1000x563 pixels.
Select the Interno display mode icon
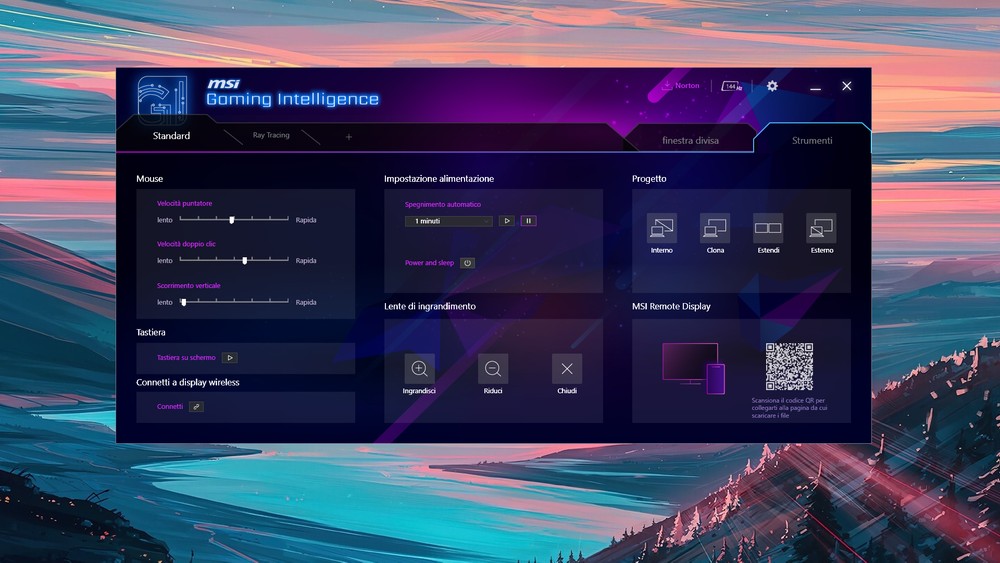coord(661,228)
